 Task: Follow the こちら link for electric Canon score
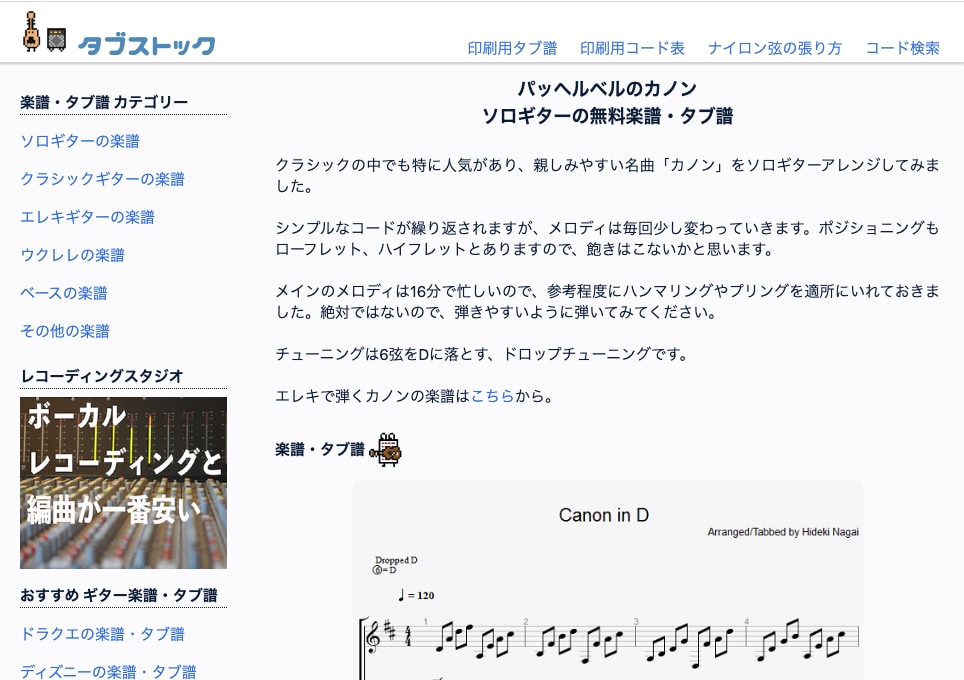492,396
